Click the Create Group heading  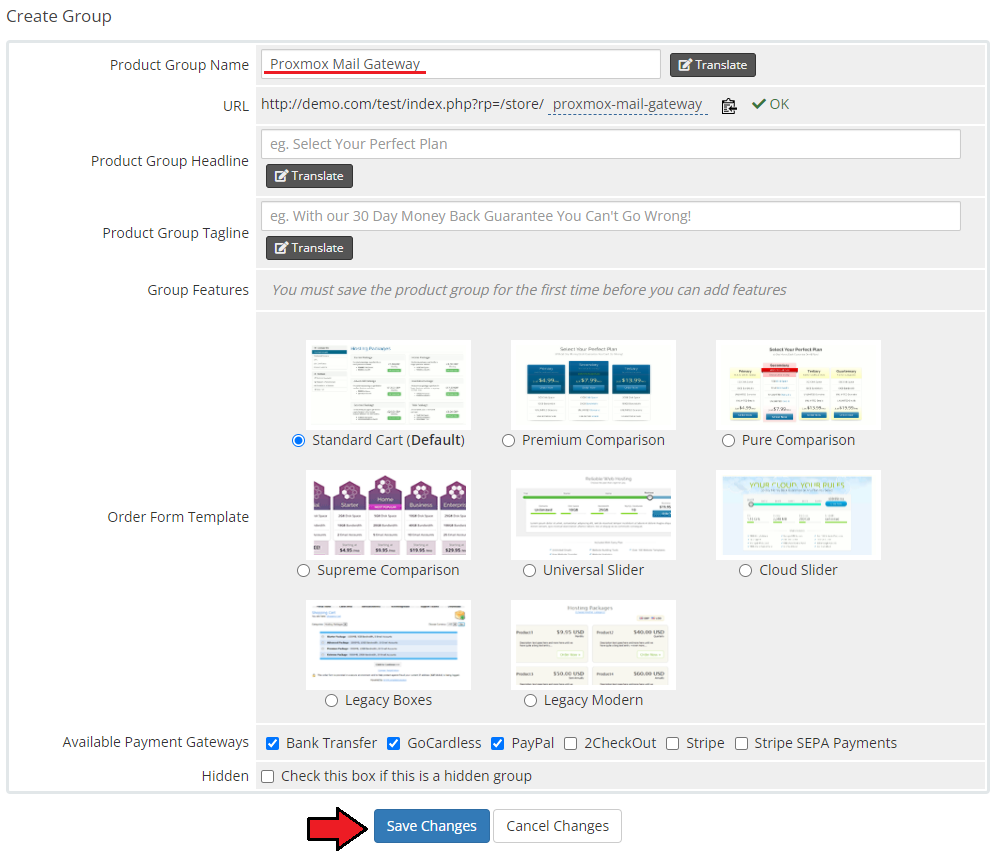[59, 16]
